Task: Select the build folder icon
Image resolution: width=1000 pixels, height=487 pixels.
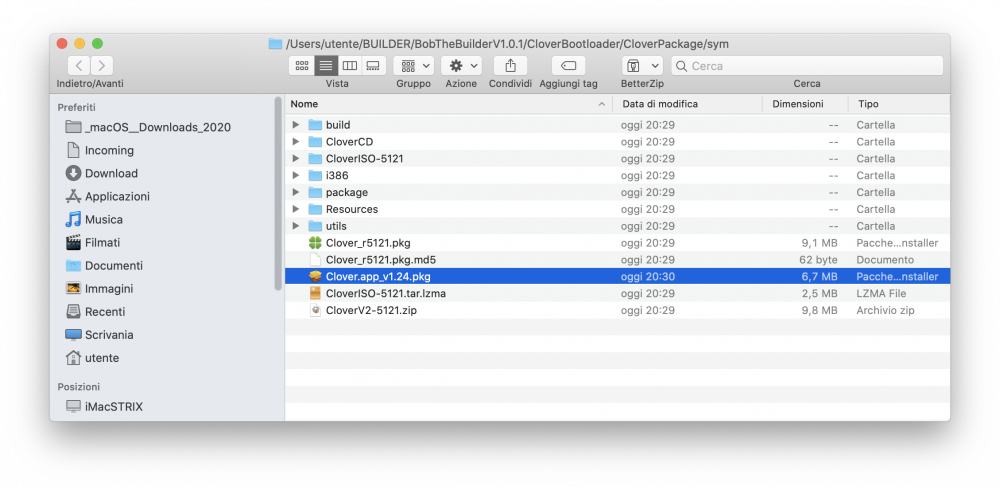Action: pyautogui.click(x=315, y=125)
